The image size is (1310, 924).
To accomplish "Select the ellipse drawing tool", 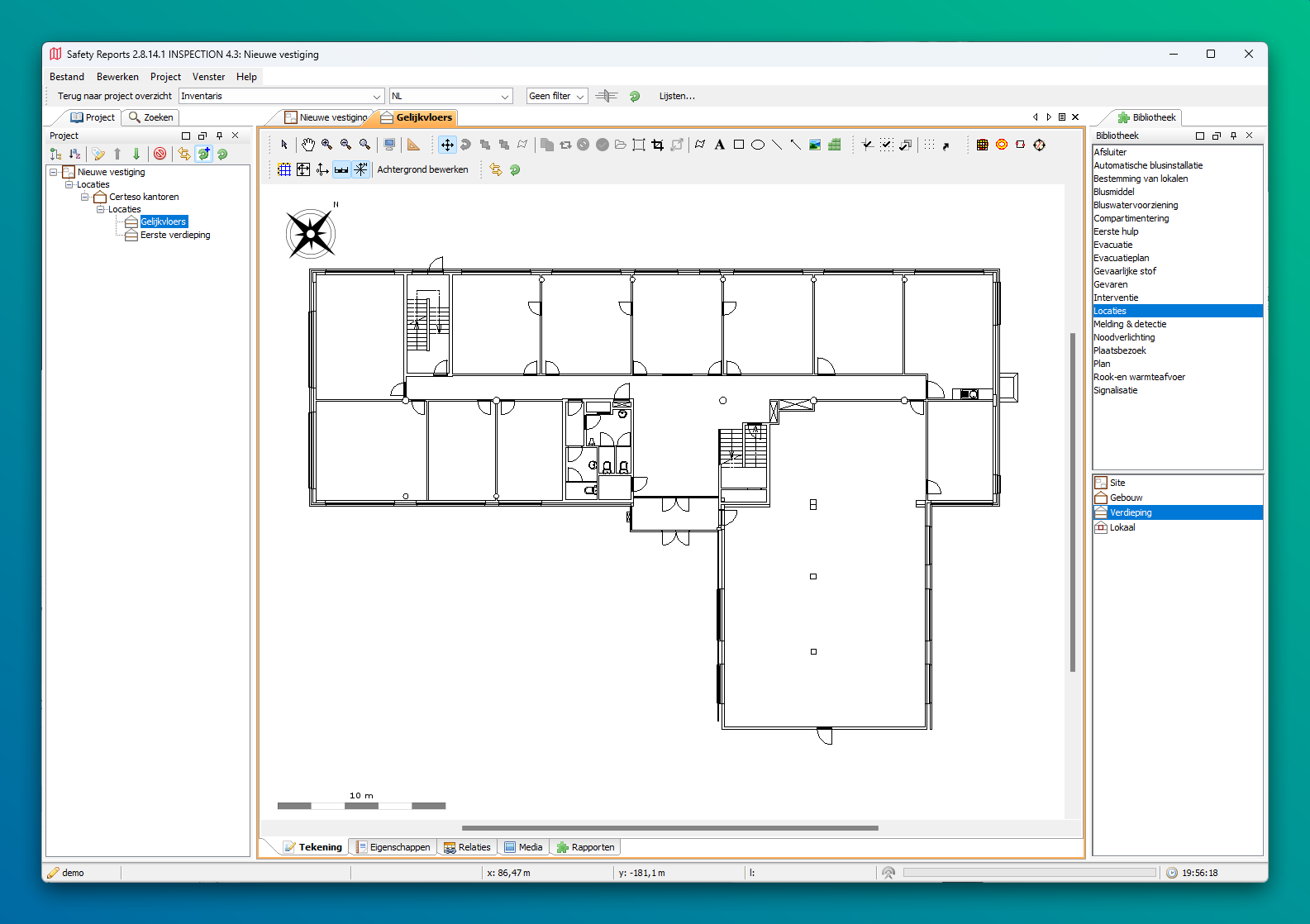I will [x=757, y=145].
